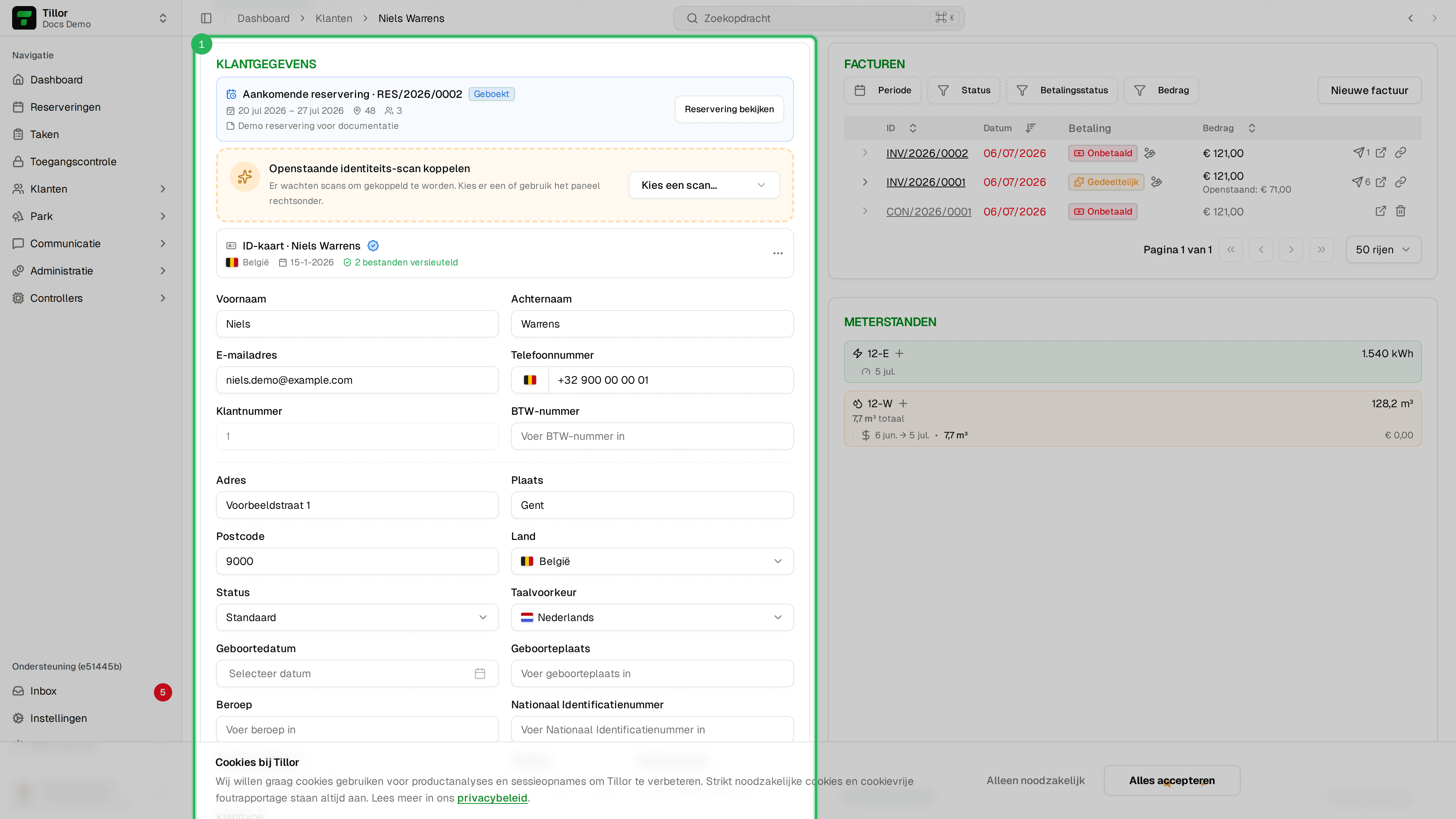Copy the link for INV/2026/0002
The width and height of the screenshot is (1456, 819).
(x=1401, y=152)
